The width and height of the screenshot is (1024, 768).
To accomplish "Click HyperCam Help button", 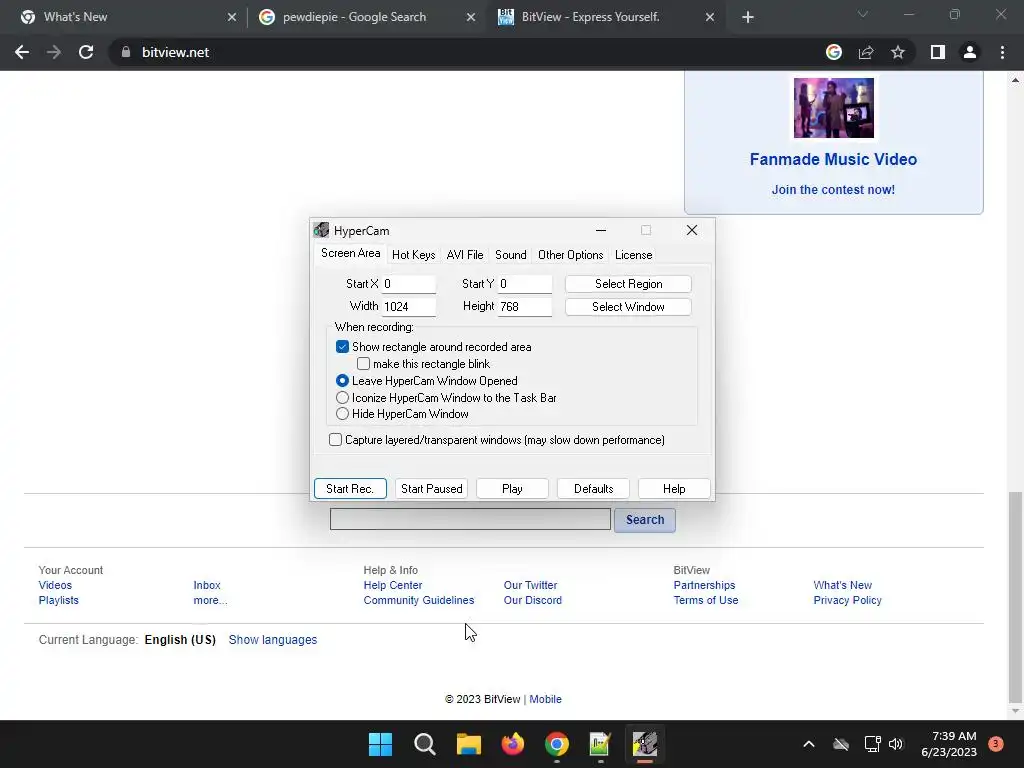I will pos(674,488).
